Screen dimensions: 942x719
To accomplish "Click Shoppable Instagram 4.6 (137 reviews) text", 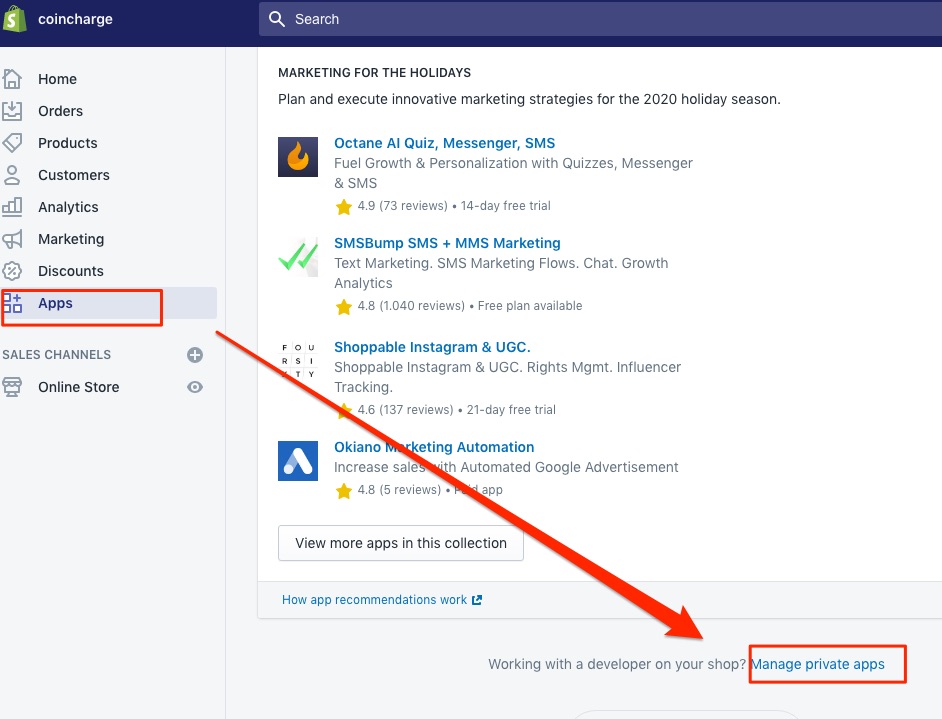I will point(406,410).
